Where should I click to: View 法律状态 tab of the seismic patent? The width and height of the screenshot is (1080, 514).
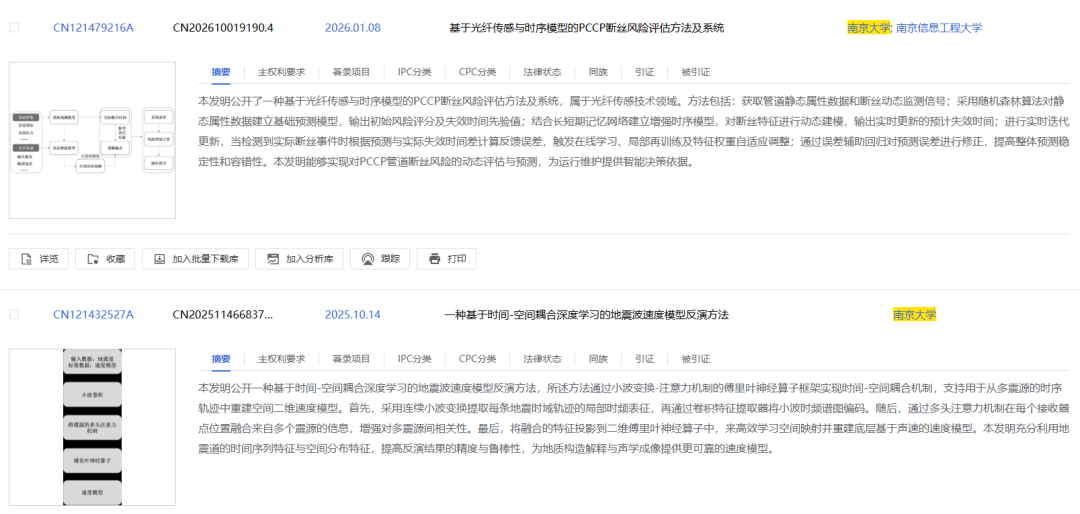click(542, 358)
